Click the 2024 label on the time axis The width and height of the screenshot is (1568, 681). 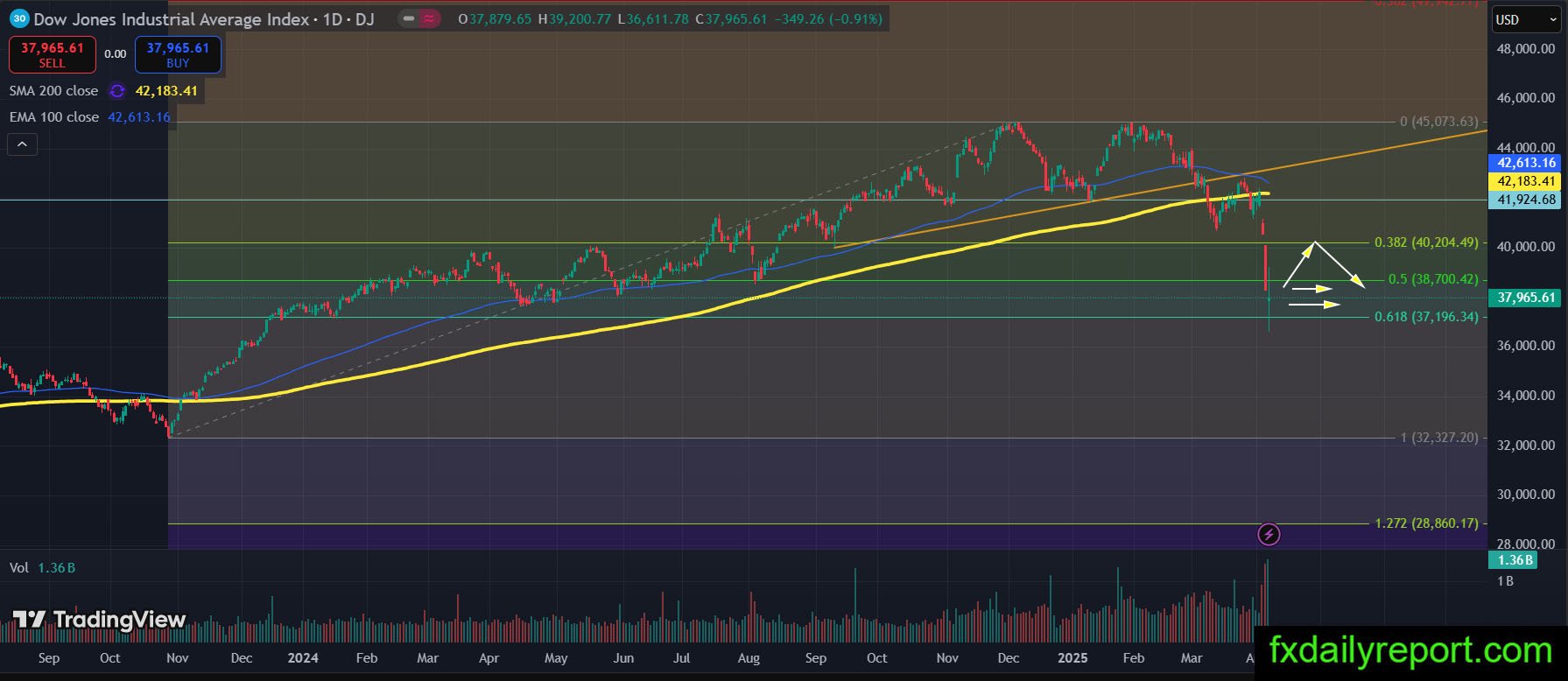point(303,658)
